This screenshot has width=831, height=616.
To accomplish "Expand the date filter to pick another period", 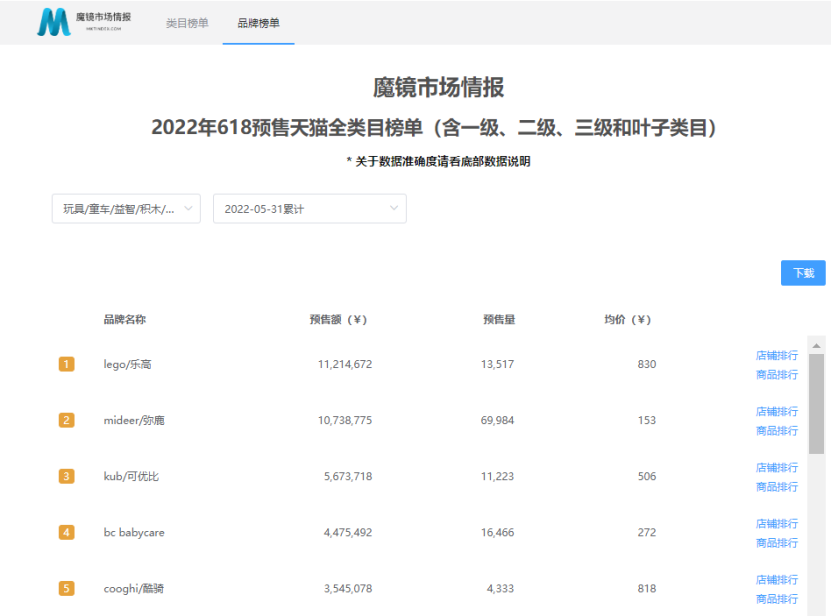I will click(310, 208).
